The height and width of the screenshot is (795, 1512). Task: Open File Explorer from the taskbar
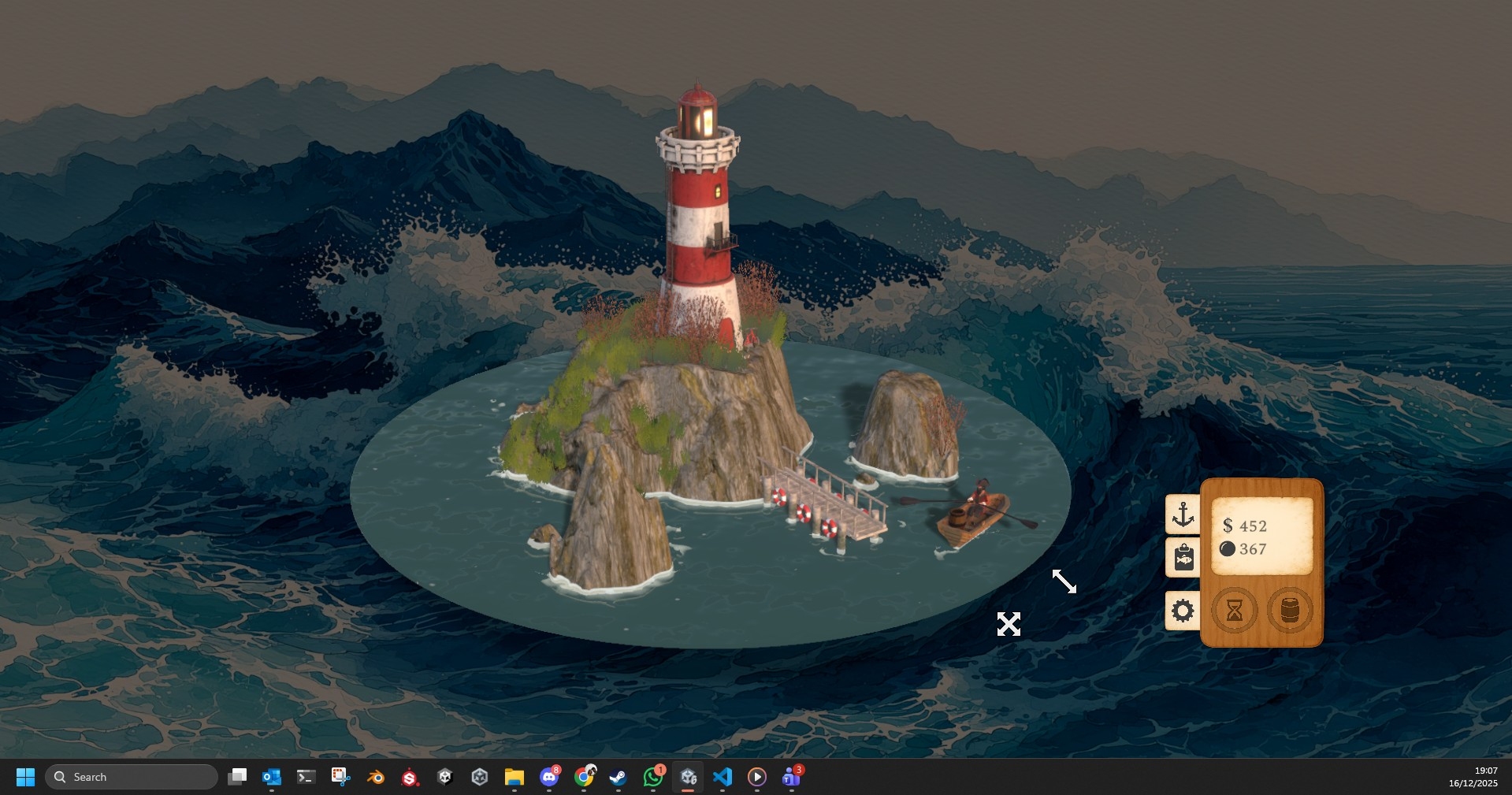click(x=515, y=777)
